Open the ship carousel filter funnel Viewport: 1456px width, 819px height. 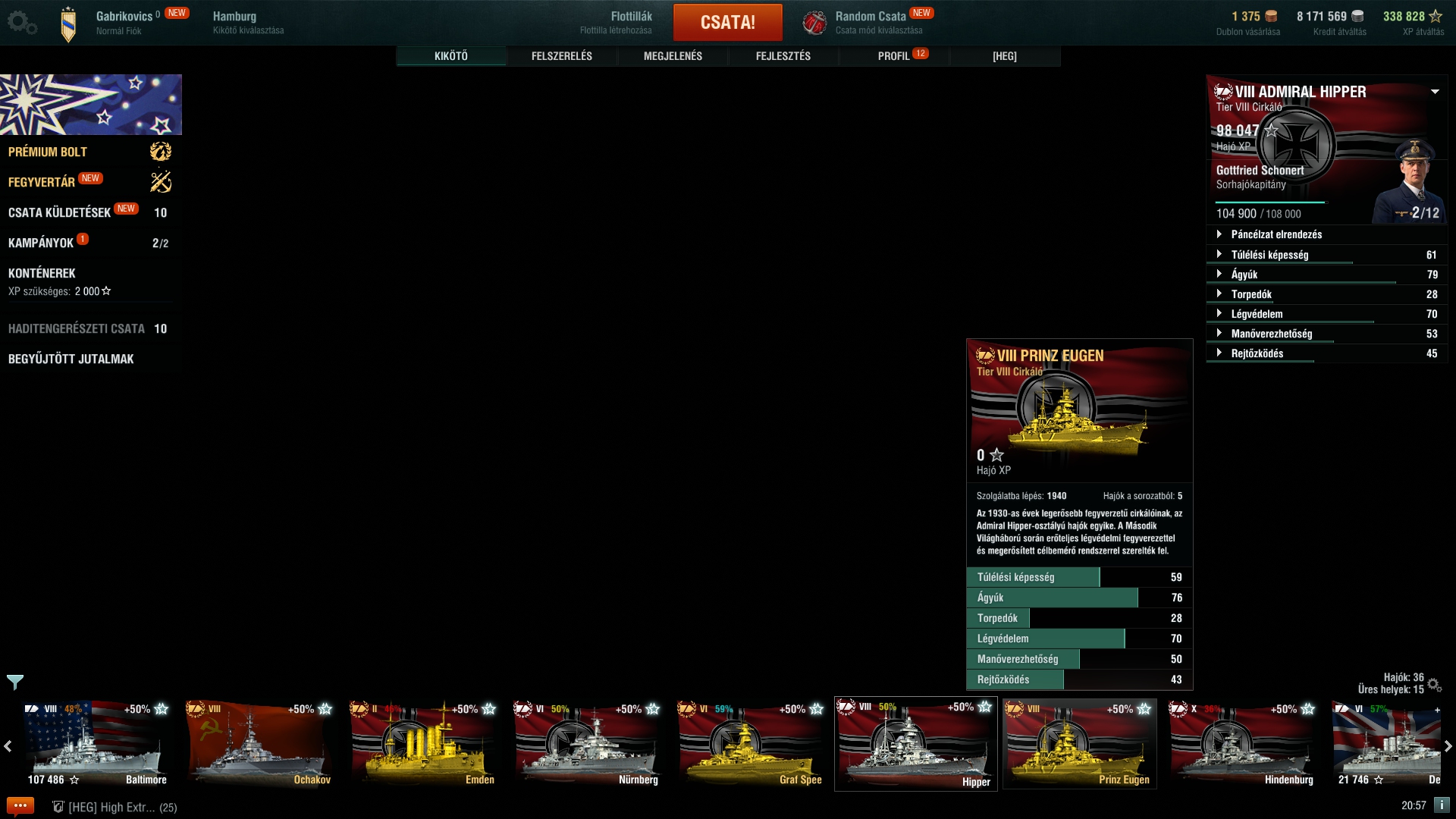pyautogui.click(x=15, y=682)
